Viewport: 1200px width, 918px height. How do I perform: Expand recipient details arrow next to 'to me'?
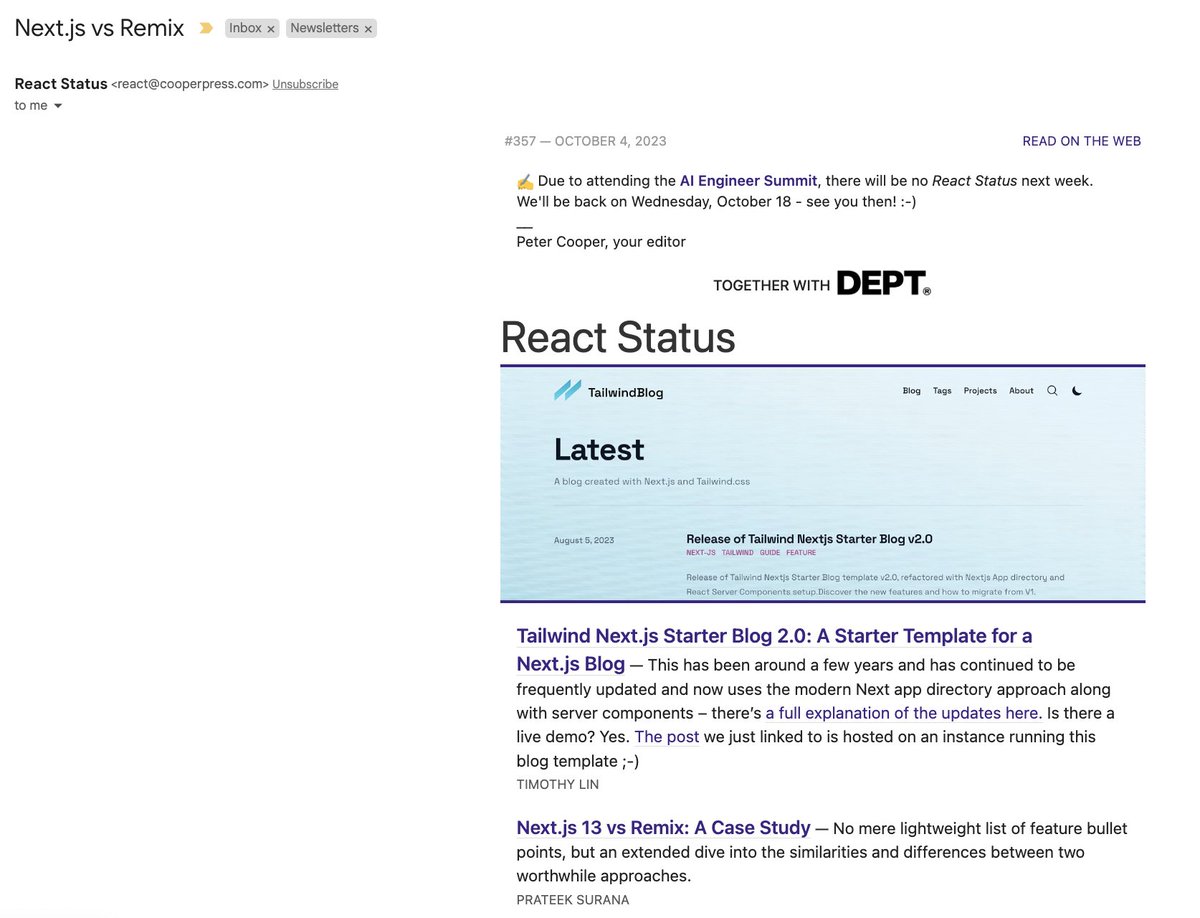click(x=58, y=106)
